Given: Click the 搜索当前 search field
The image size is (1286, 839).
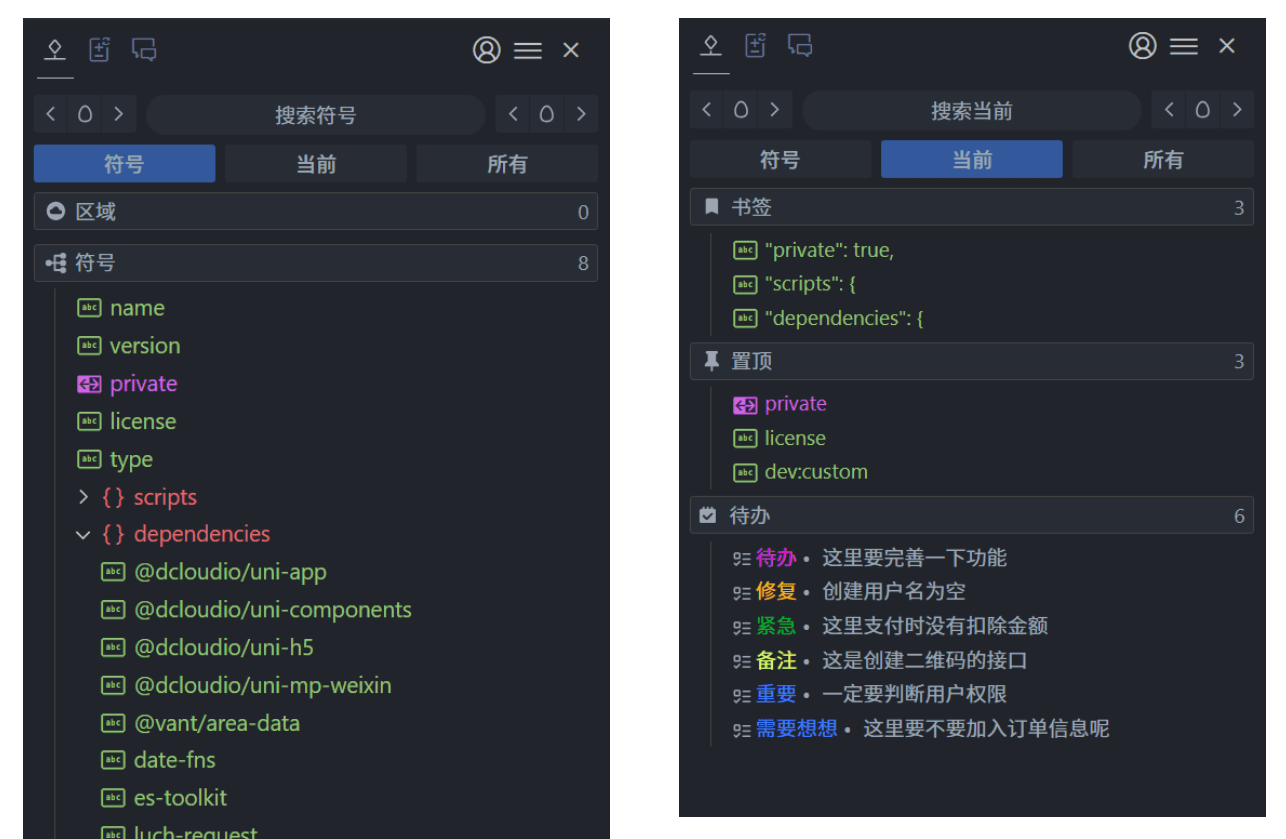Looking at the screenshot, I should [x=972, y=111].
